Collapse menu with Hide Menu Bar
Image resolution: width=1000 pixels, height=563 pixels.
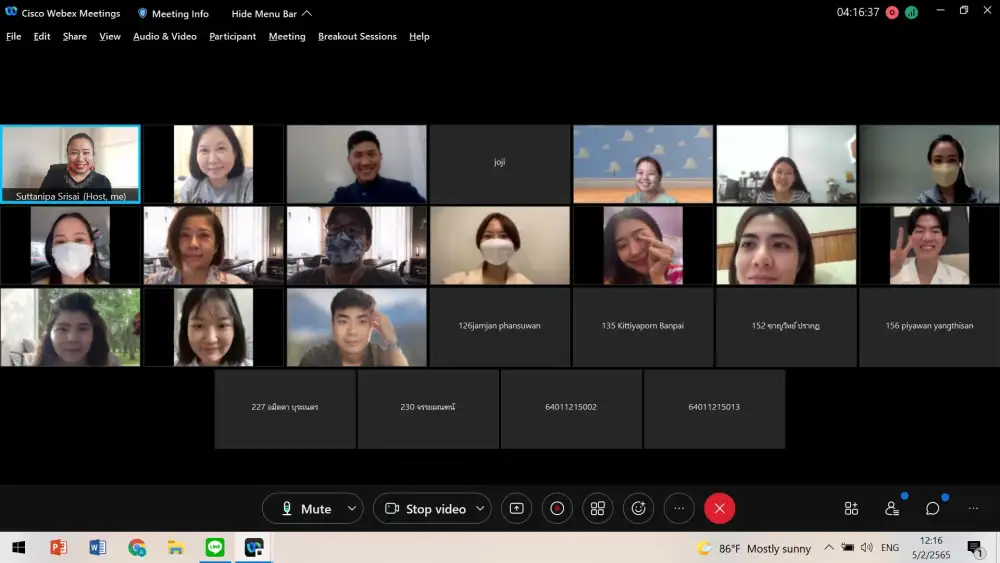(271, 13)
